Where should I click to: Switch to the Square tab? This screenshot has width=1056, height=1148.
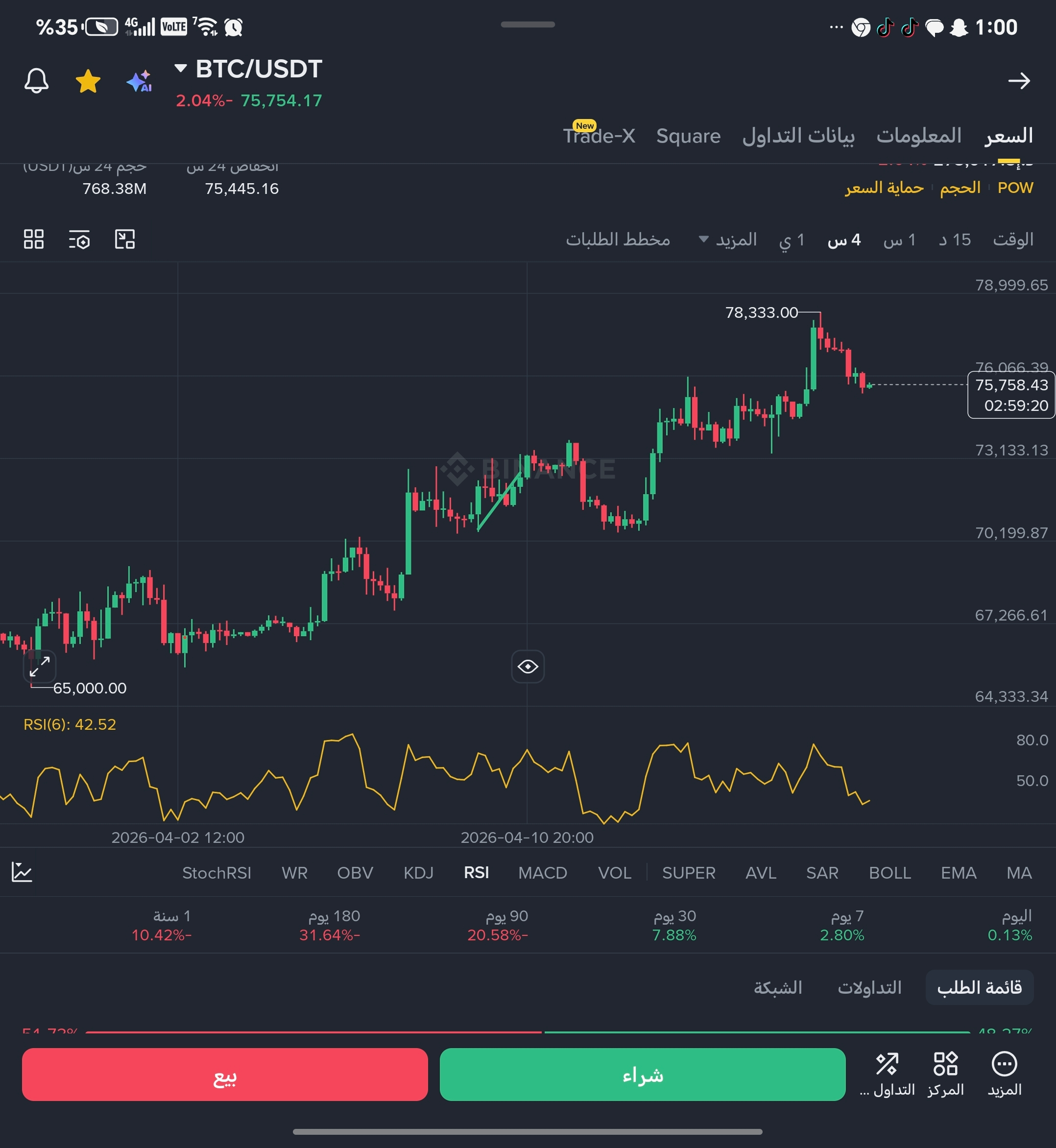tap(688, 136)
